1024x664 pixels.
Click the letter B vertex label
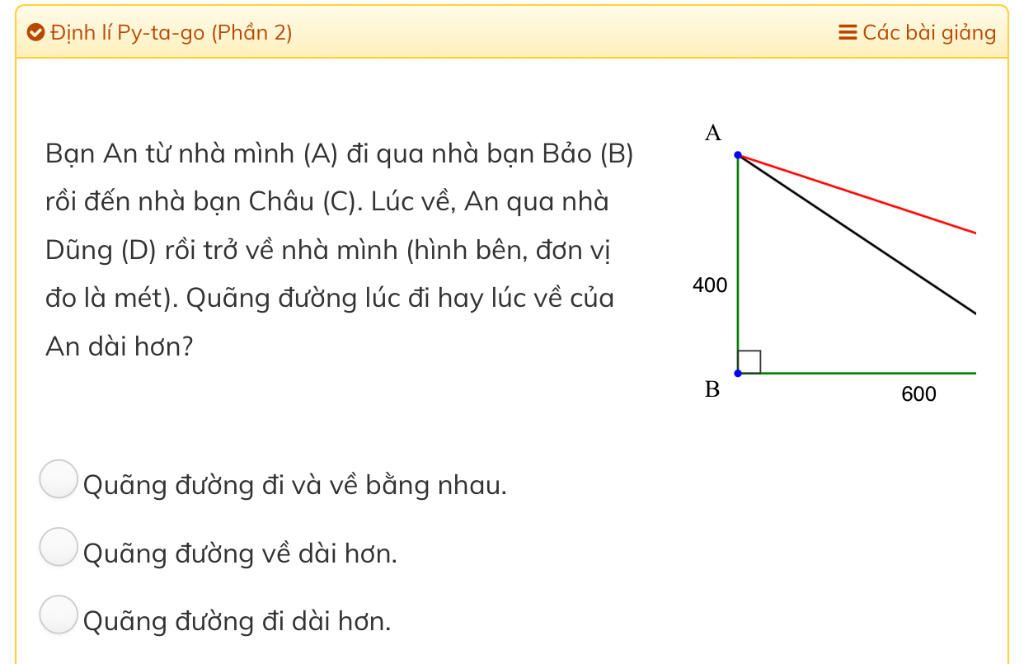tap(712, 390)
